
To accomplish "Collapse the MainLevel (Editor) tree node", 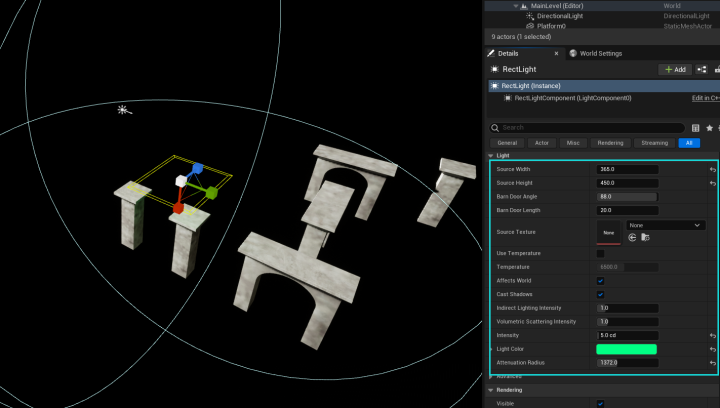I will [516, 6].
